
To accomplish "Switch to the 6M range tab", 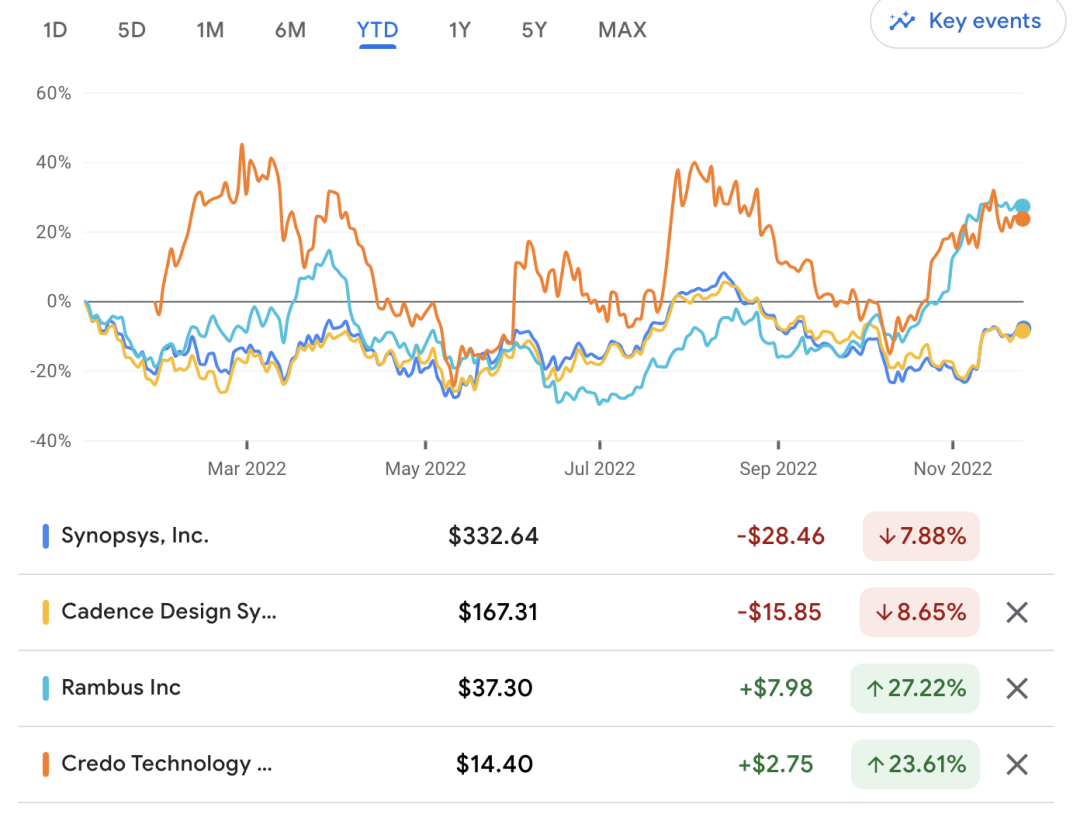I will [x=290, y=30].
